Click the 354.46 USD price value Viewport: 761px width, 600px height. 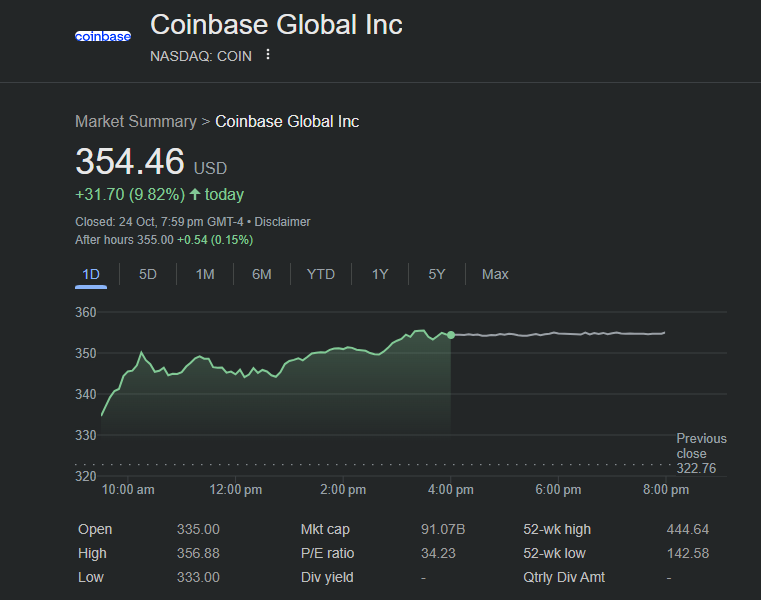(130, 162)
